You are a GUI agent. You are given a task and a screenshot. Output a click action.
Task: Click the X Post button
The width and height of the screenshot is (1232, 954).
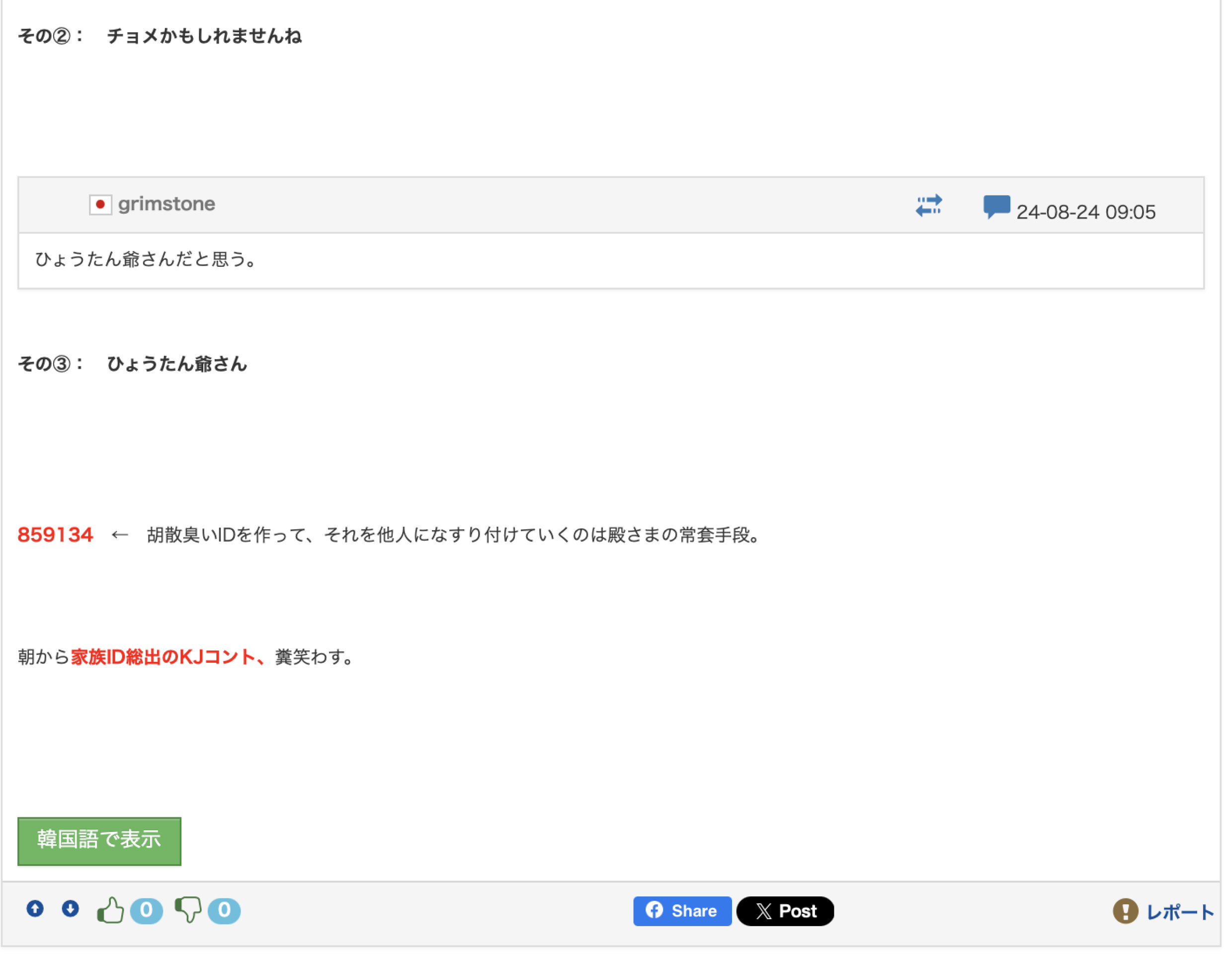[x=785, y=911]
